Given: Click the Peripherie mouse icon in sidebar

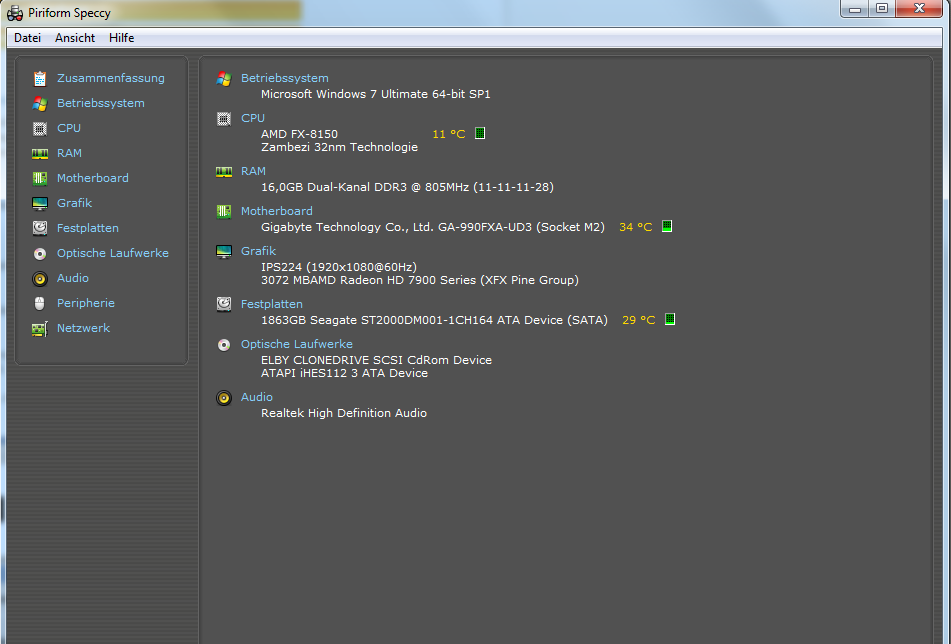Looking at the screenshot, I should pyautogui.click(x=40, y=303).
